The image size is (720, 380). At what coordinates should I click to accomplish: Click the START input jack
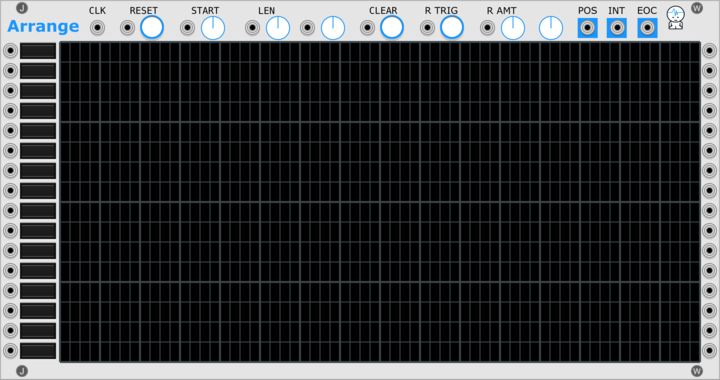coord(187,28)
